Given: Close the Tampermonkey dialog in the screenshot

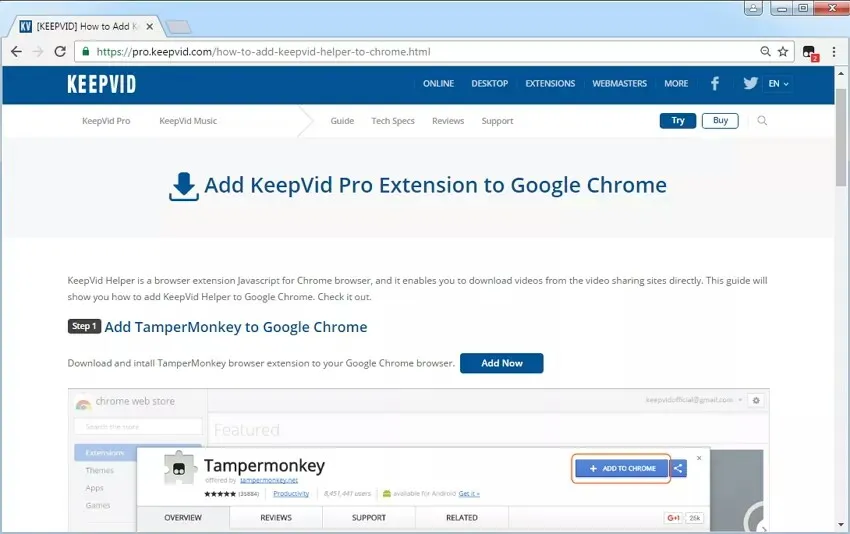Looking at the screenshot, I should click(x=699, y=458).
